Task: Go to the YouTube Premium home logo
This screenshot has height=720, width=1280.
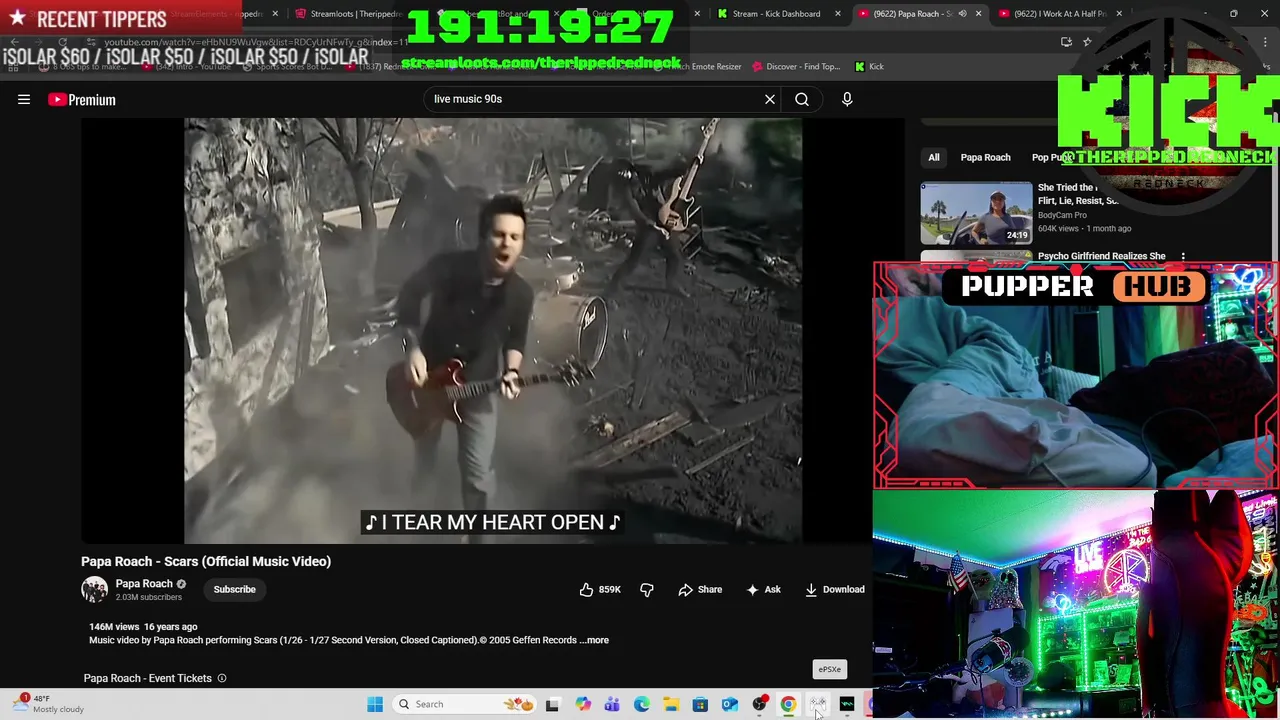Action: pos(82,99)
